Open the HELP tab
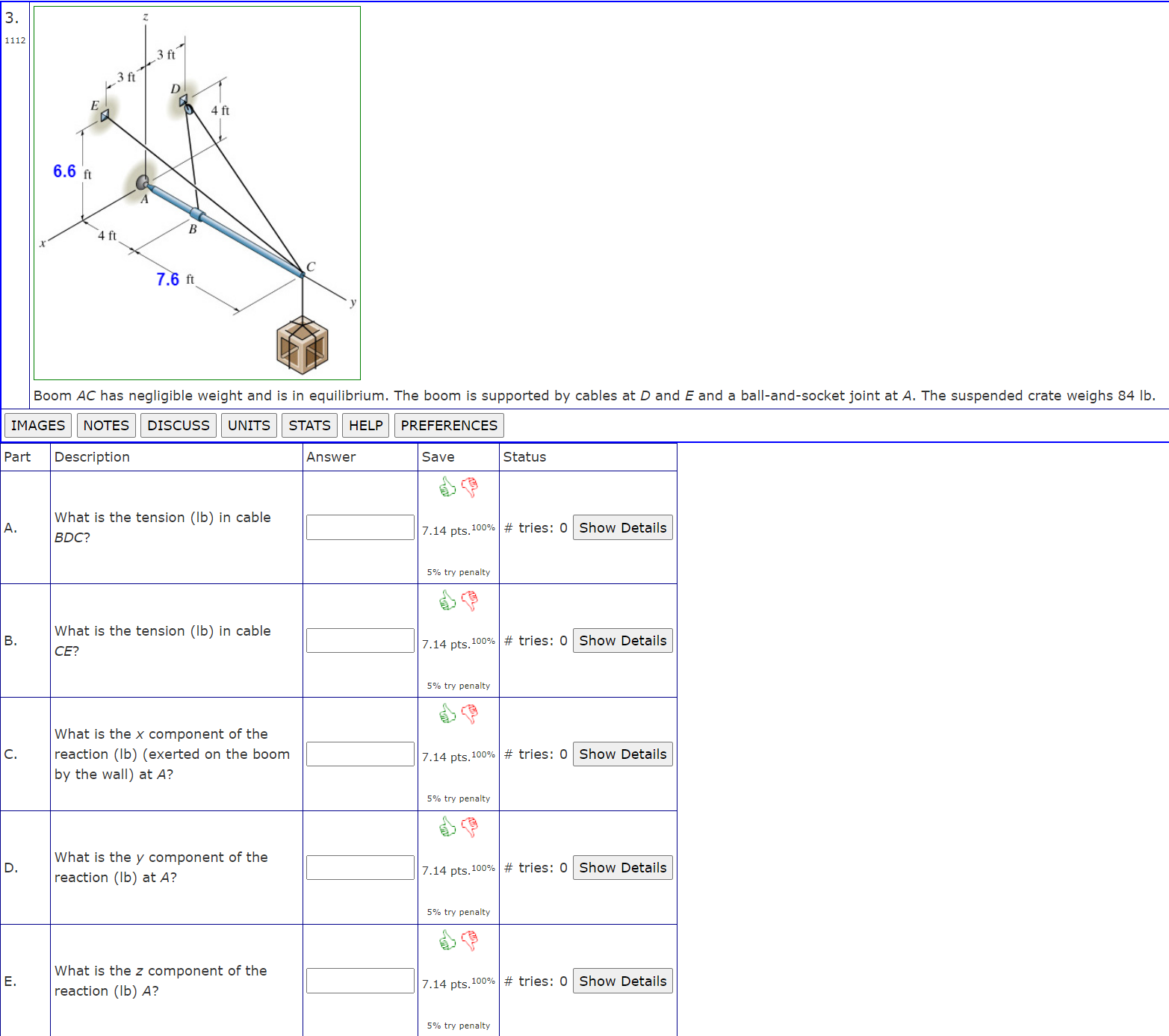 [x=366, y=425]
